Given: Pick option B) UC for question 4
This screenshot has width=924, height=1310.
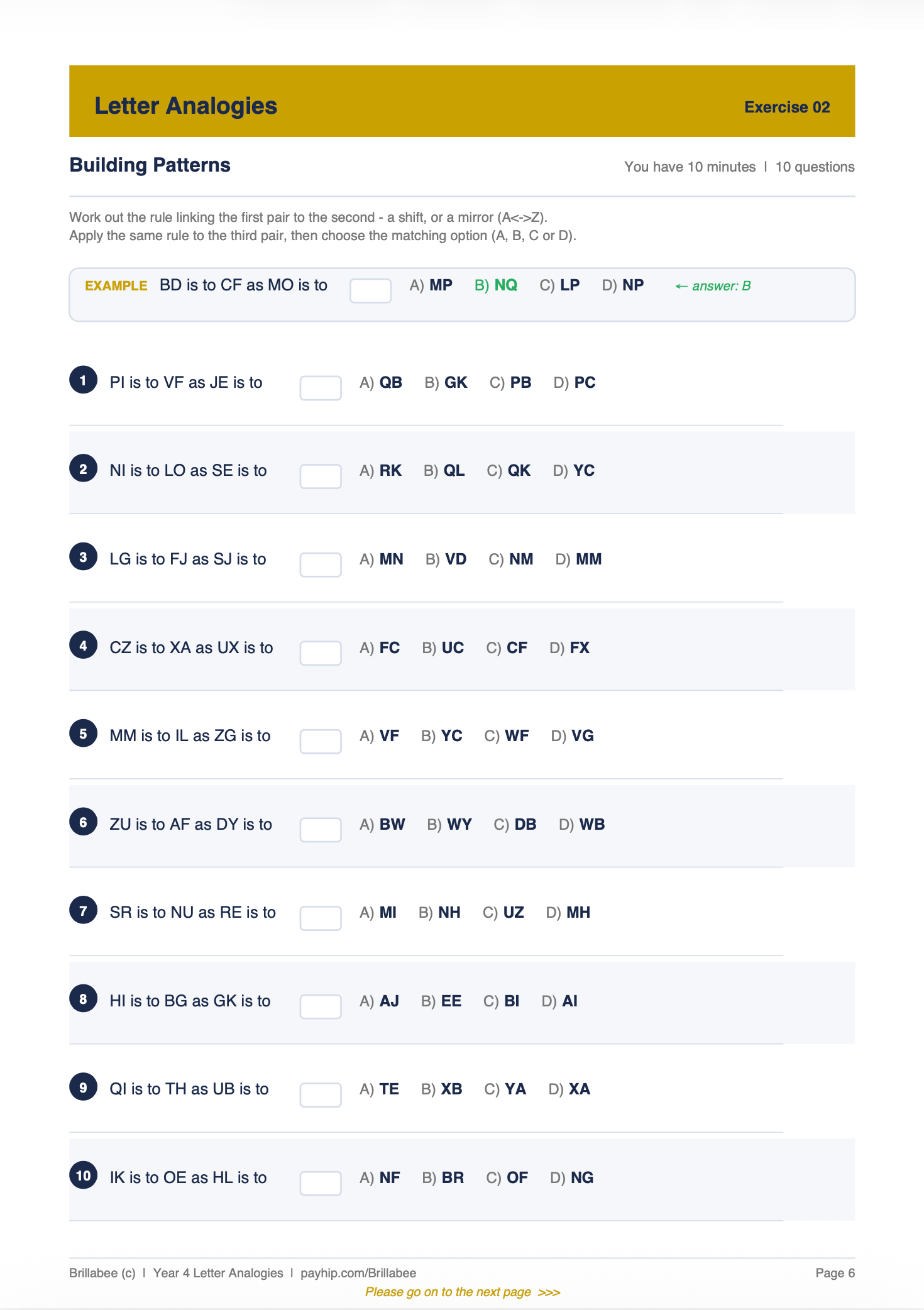Looking at the screenshot, I should pos(443,647).
